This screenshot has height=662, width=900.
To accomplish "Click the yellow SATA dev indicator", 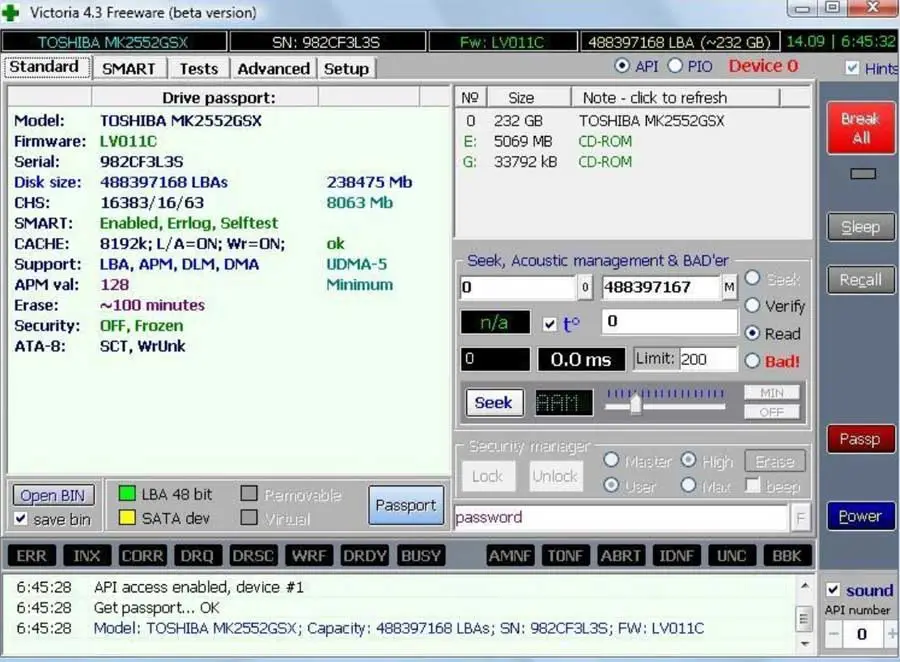I will click(x=127, y=518).
